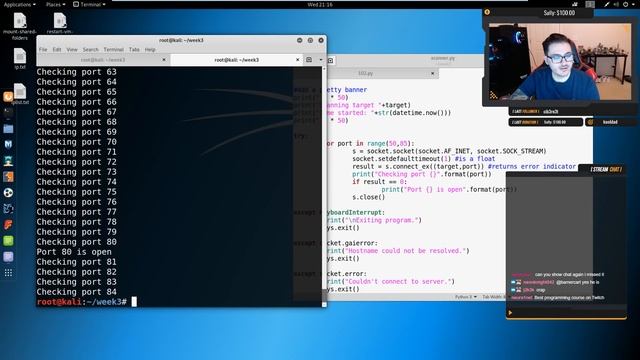The height and width of the screenshot is (360, 640).
Task: Click the streamer webcam video overlay
Action: [560, 61]
